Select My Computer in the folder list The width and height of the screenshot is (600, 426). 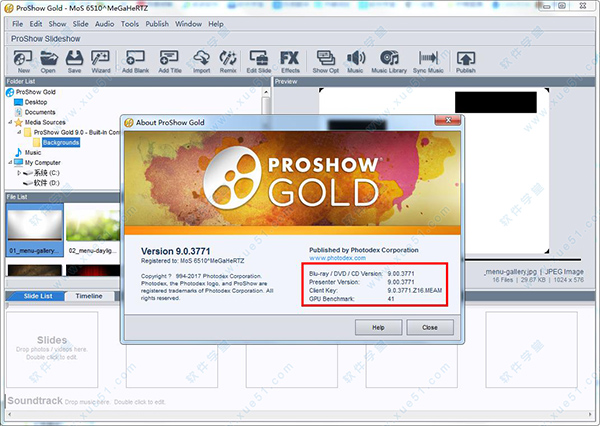point(37,163)
